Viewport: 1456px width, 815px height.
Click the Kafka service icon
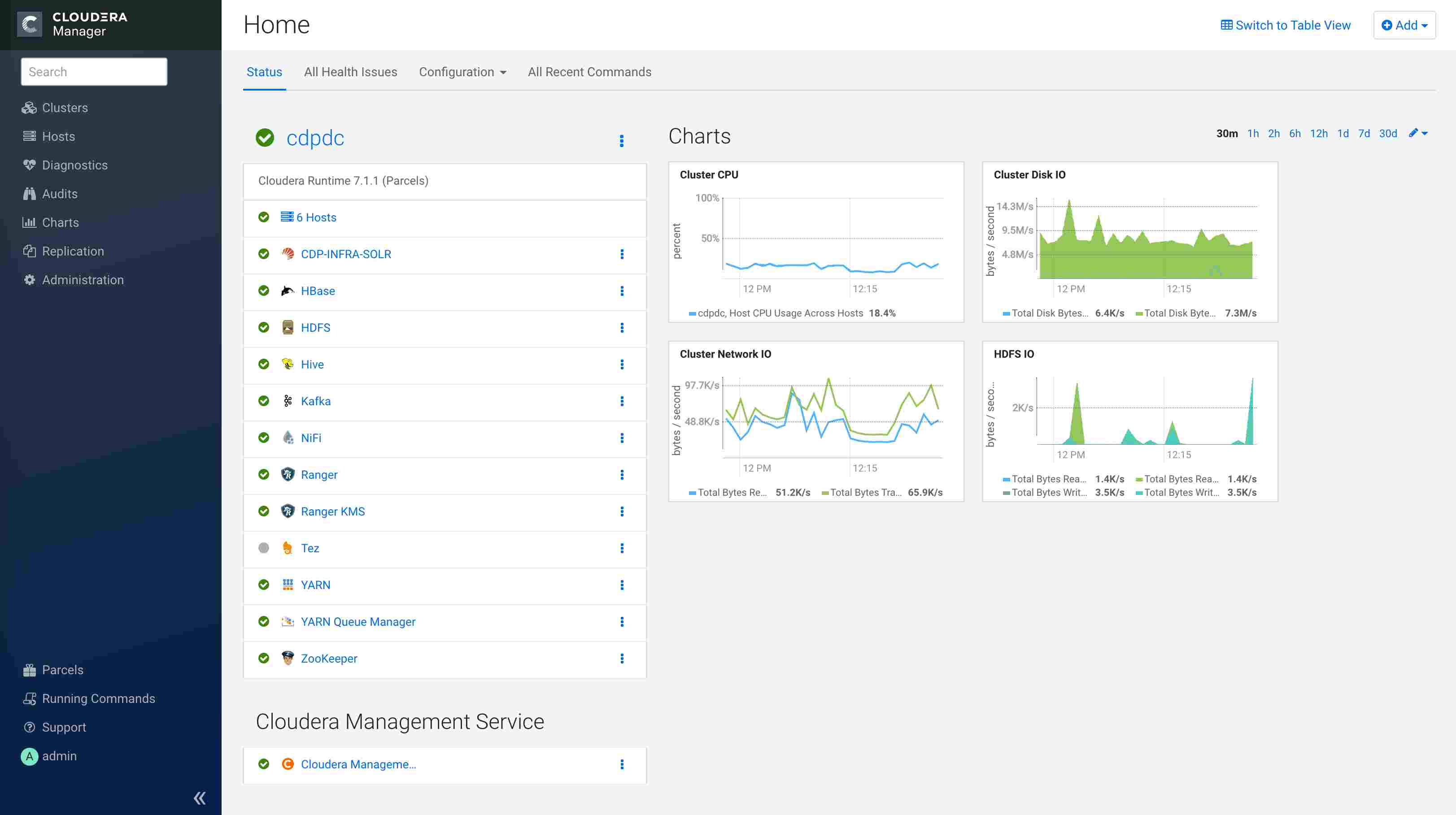coord(288,401)
